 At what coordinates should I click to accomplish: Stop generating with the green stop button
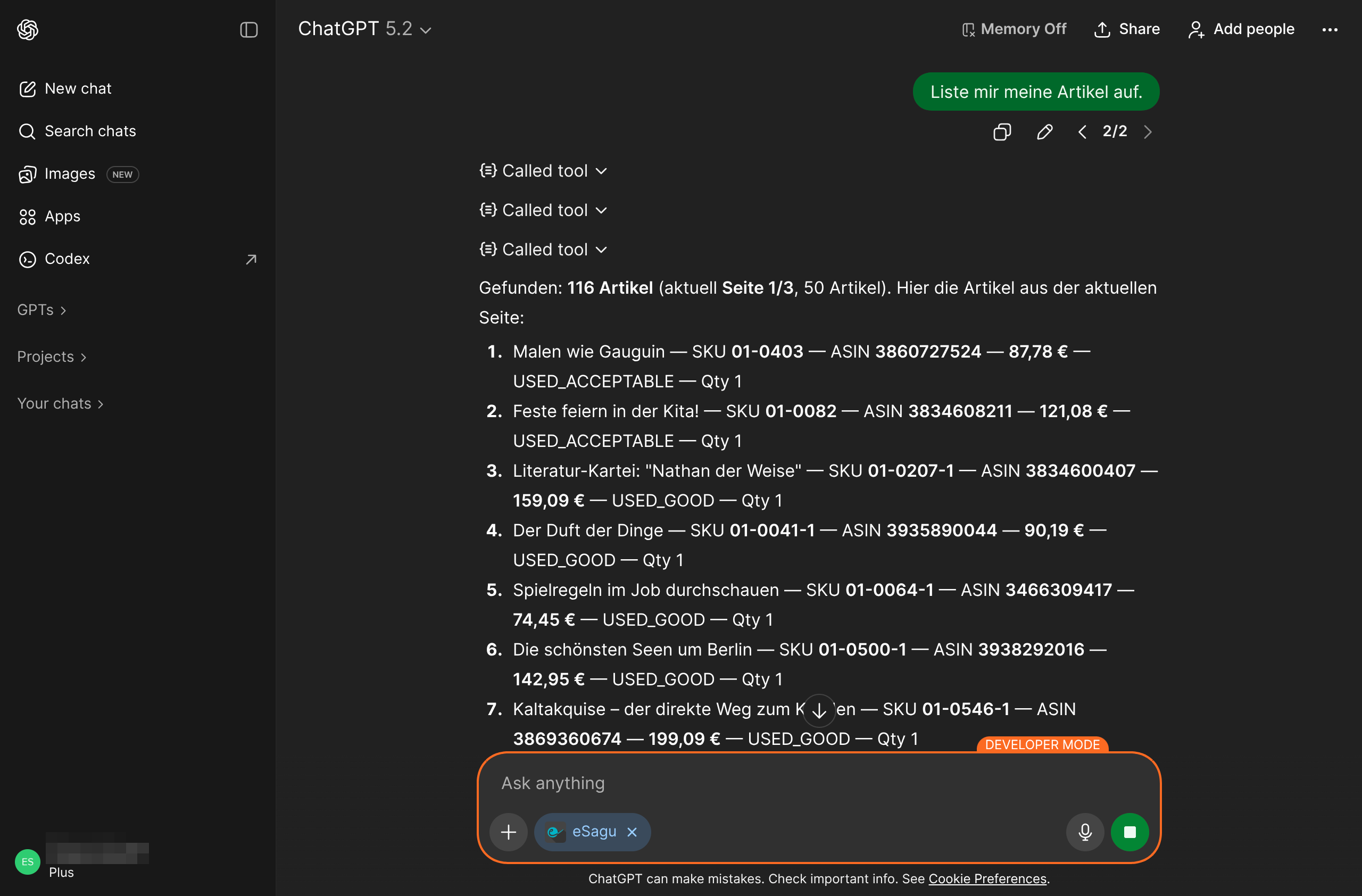coord(1129,831)
